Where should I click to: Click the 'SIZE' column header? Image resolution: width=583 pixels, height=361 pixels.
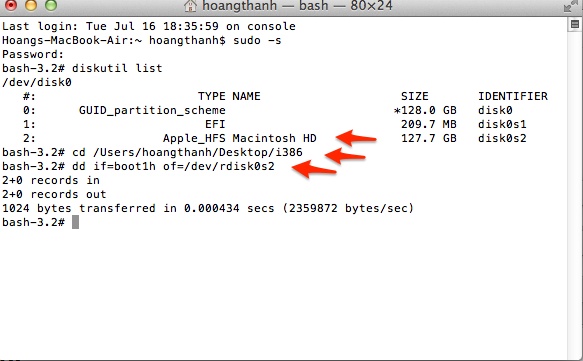tap(415, 96)
